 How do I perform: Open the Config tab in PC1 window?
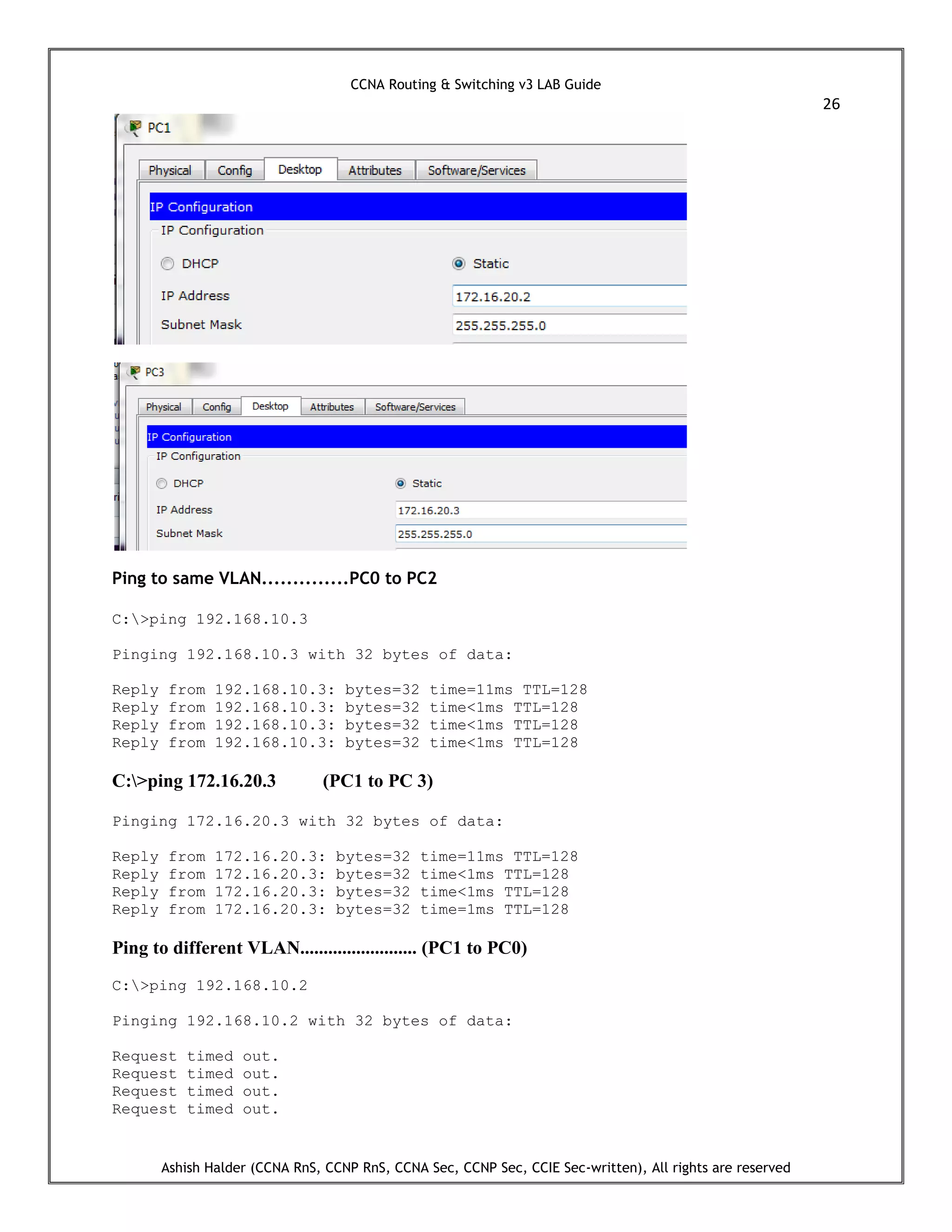[235, 170]
